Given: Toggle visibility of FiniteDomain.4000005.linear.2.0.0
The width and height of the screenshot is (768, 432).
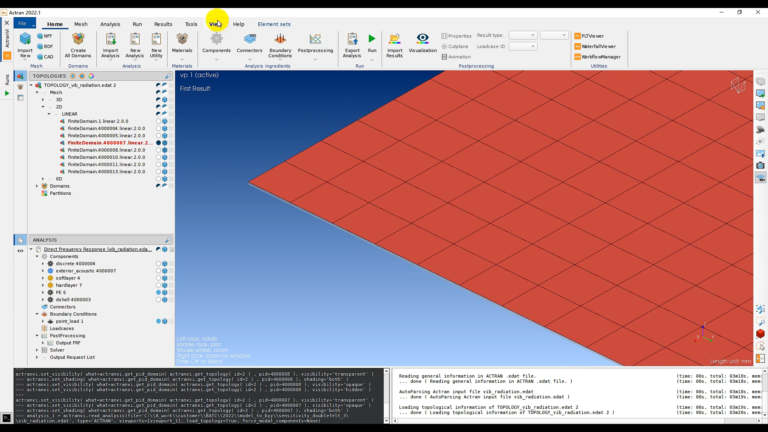Looking at the screenshot, I should click(158, 136).
